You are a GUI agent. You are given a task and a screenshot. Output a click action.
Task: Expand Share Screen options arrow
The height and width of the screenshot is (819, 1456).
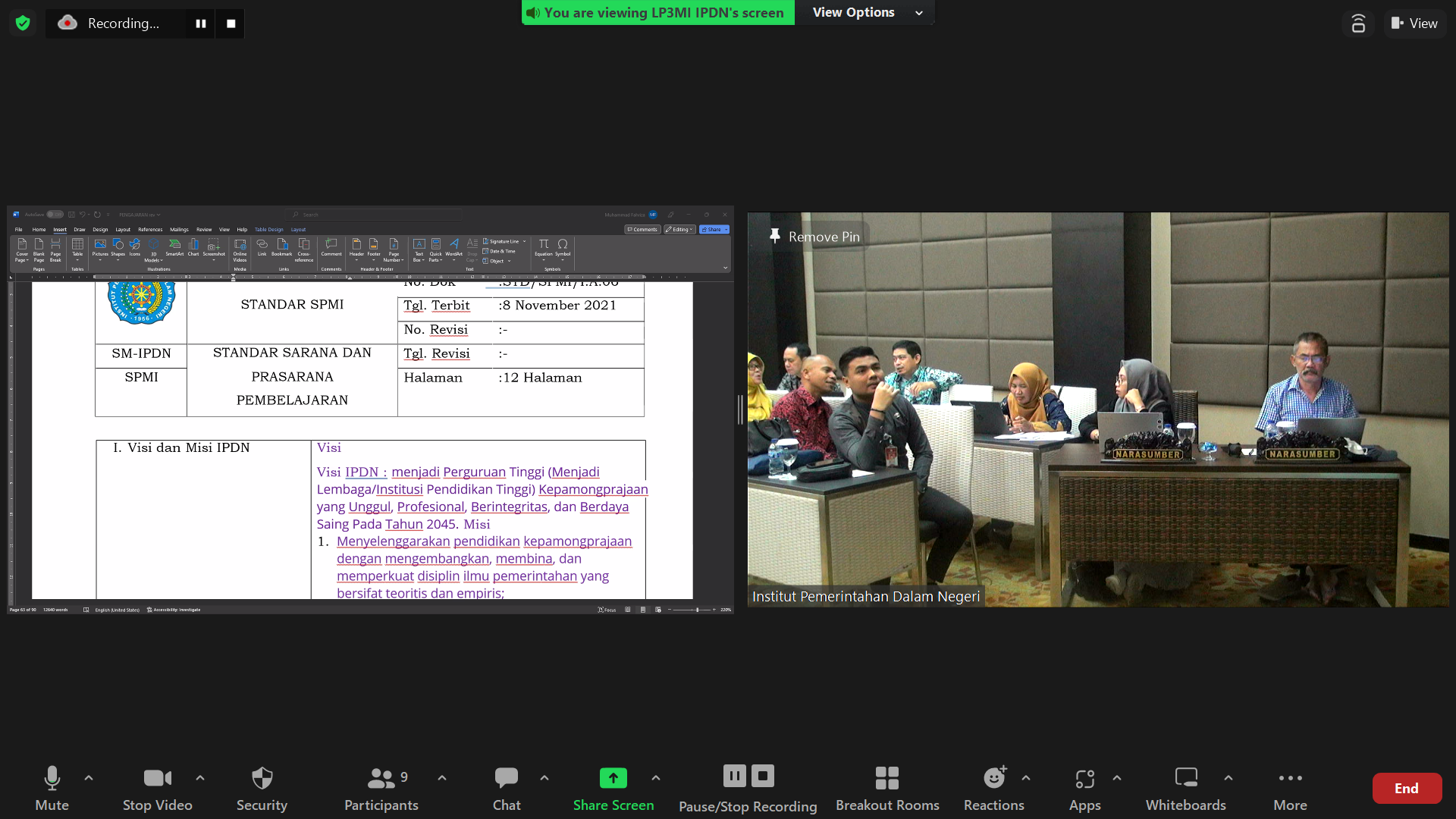click(656, 778)
